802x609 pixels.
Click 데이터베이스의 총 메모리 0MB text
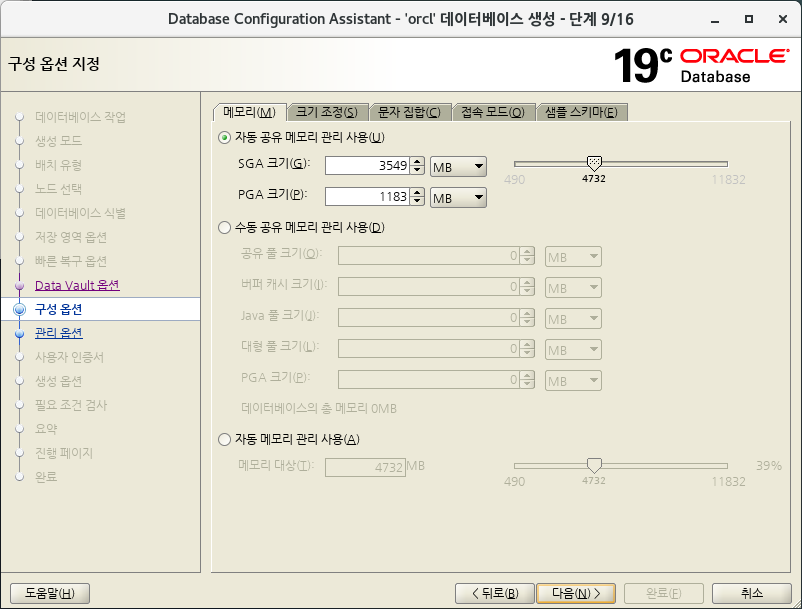coord(319,409)
